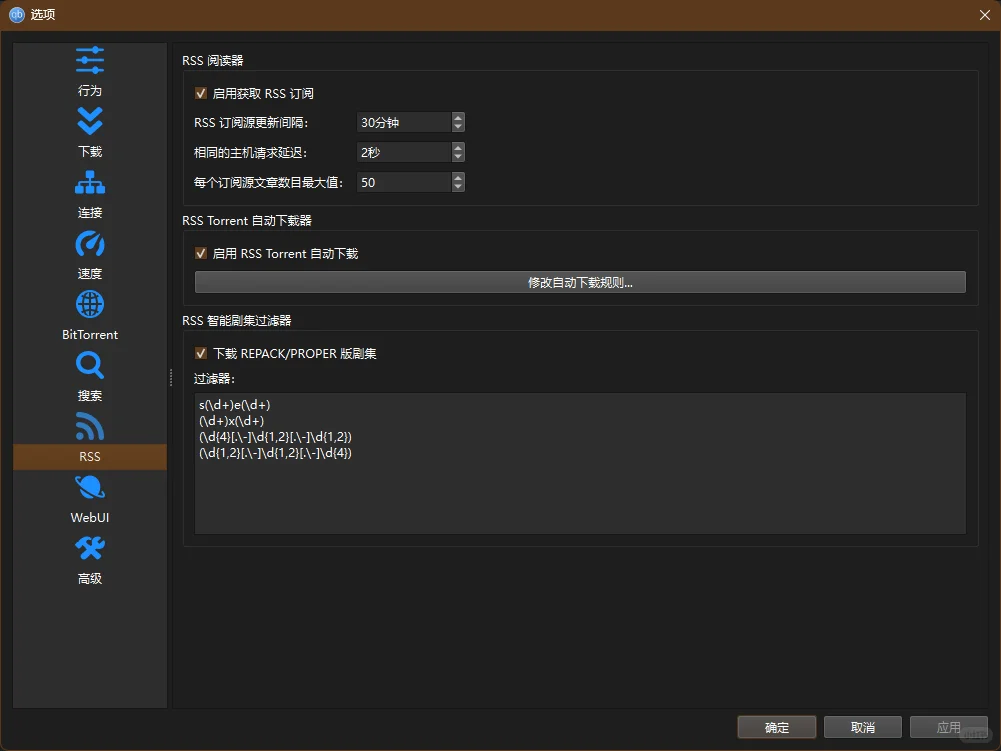Click the sidebar splitter handle
Image resolution: width=1001 pixels, height=751 pixels.
pyautogui.click(x=170, y=377)
